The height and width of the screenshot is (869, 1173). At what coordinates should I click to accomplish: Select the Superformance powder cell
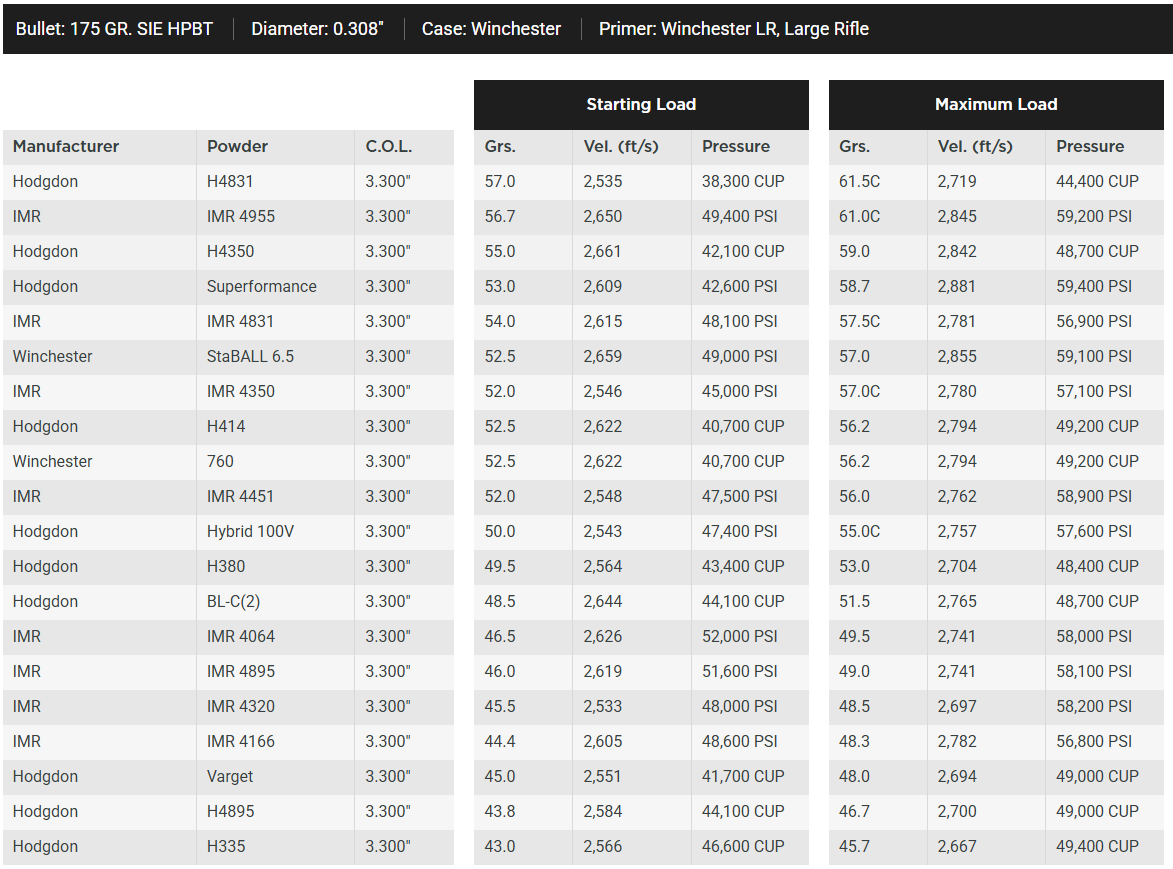pos(261,286)
